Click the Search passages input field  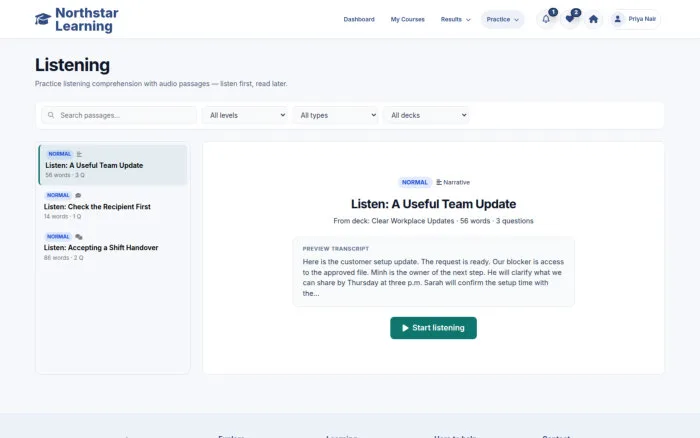(119, 115)
